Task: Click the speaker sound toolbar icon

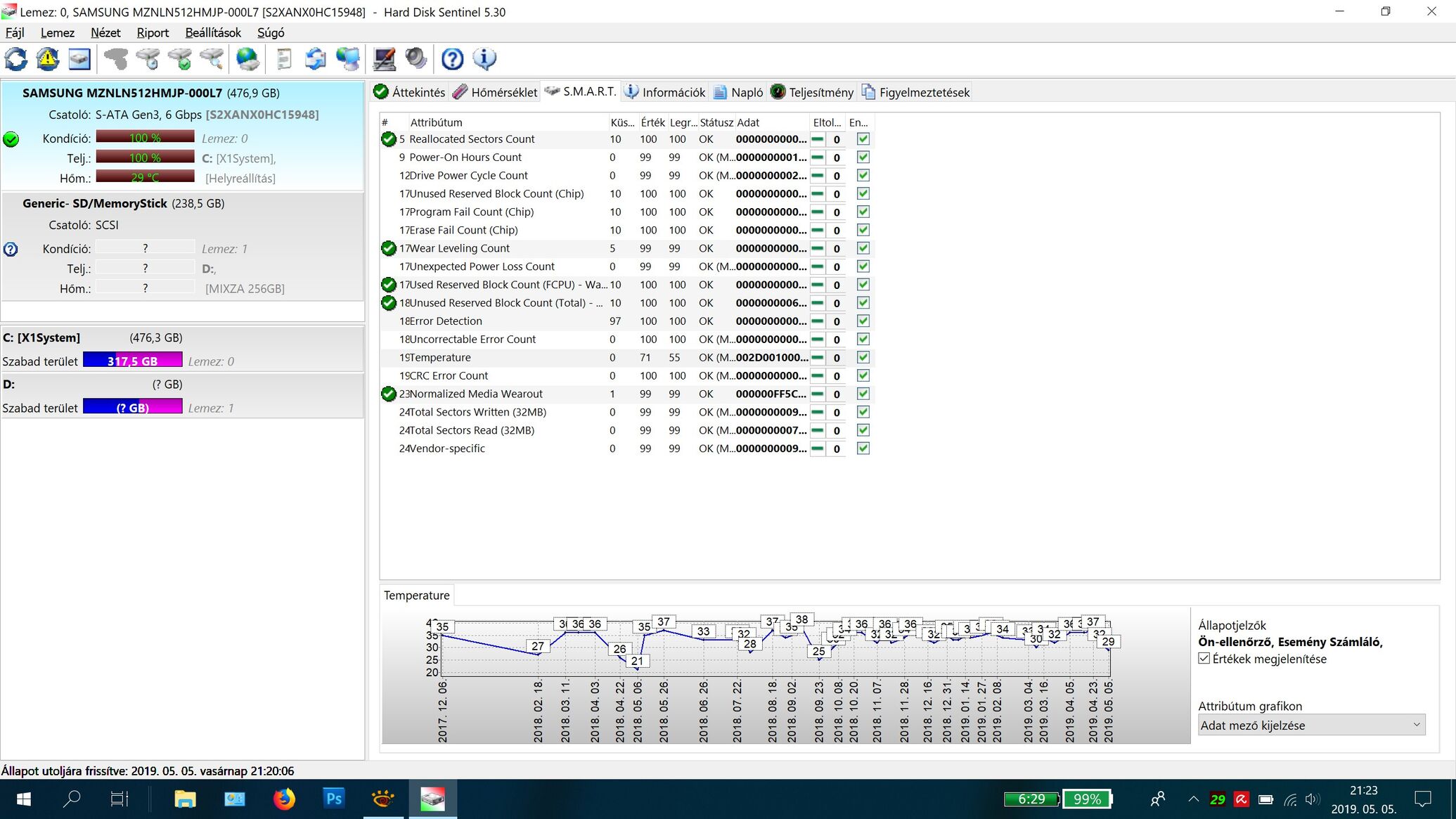Action: click(x=416, y=59)
